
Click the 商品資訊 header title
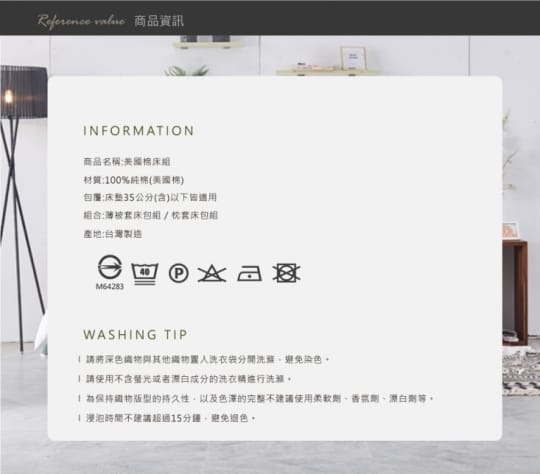[159, 21]
